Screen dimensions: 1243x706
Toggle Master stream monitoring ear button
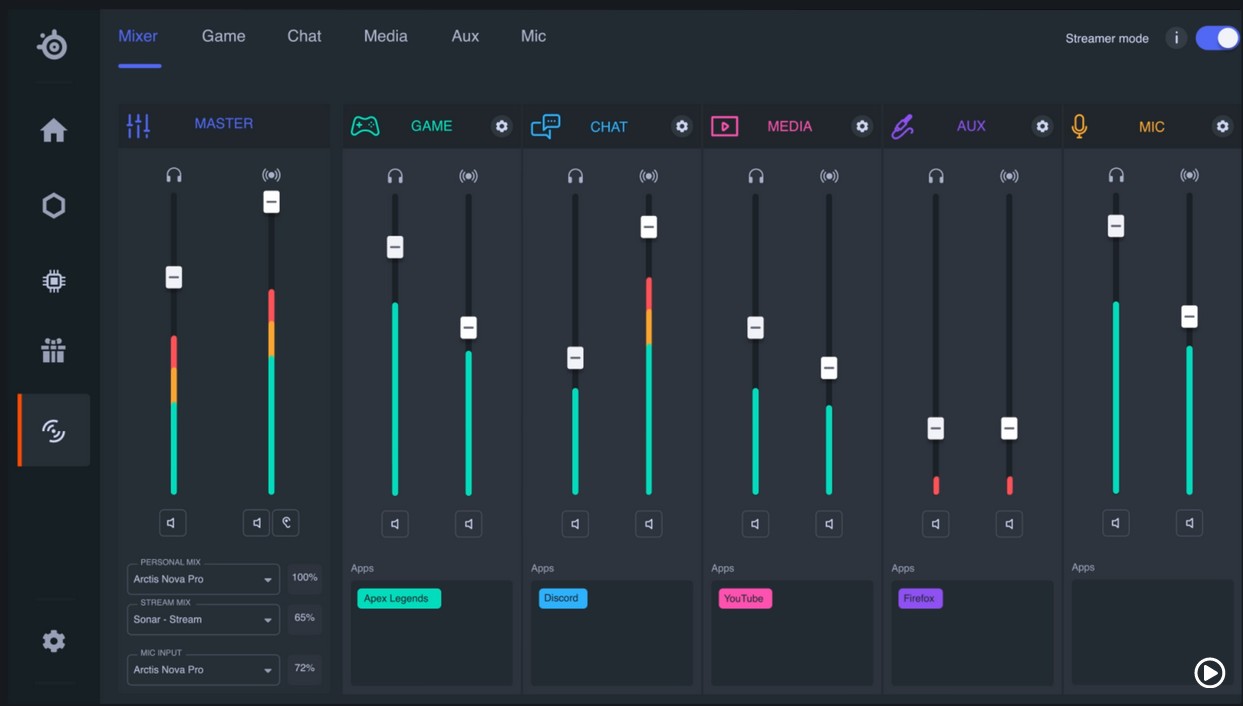[286, 522]
